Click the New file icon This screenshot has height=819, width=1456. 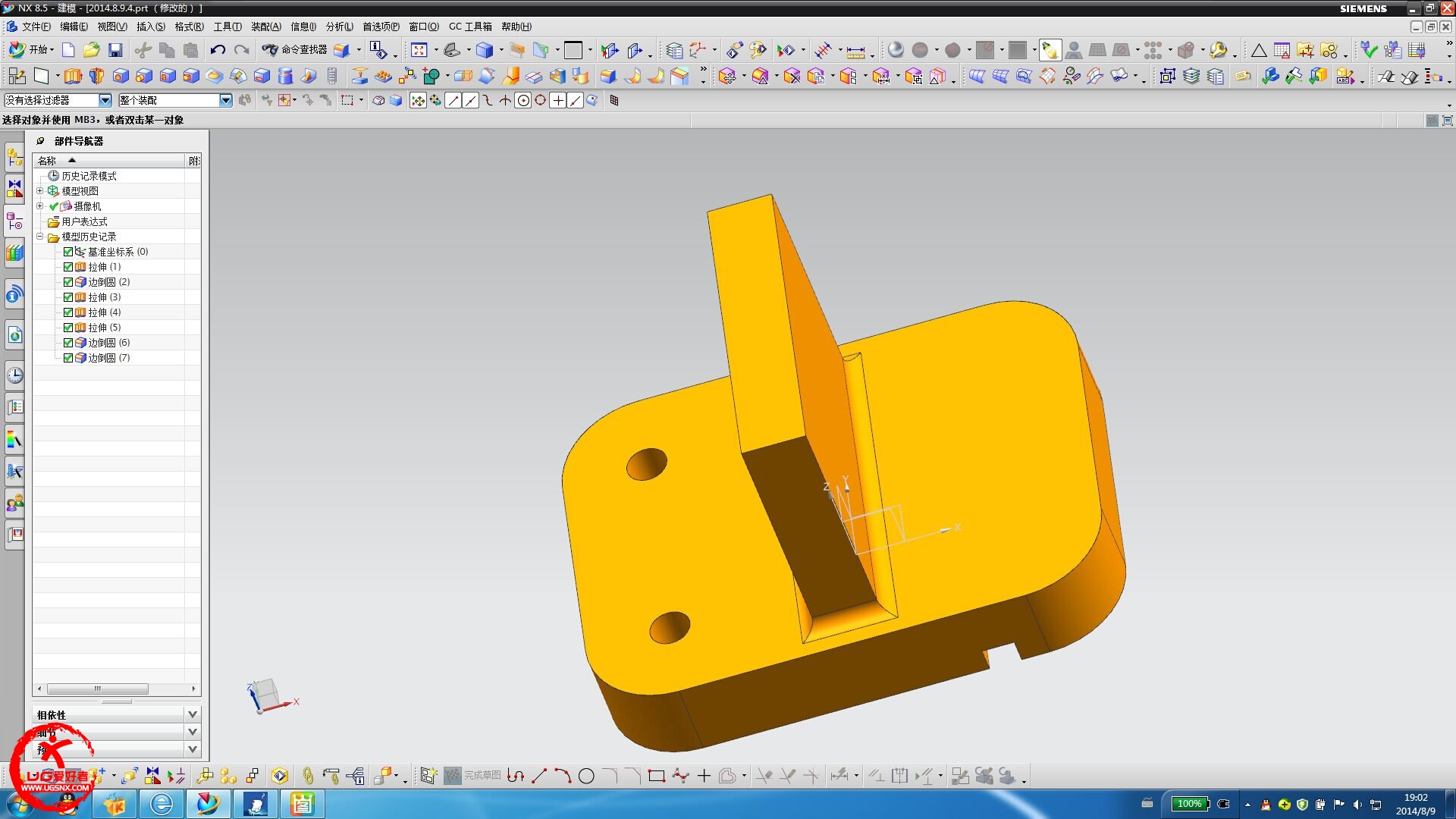[x=68, y=50]
